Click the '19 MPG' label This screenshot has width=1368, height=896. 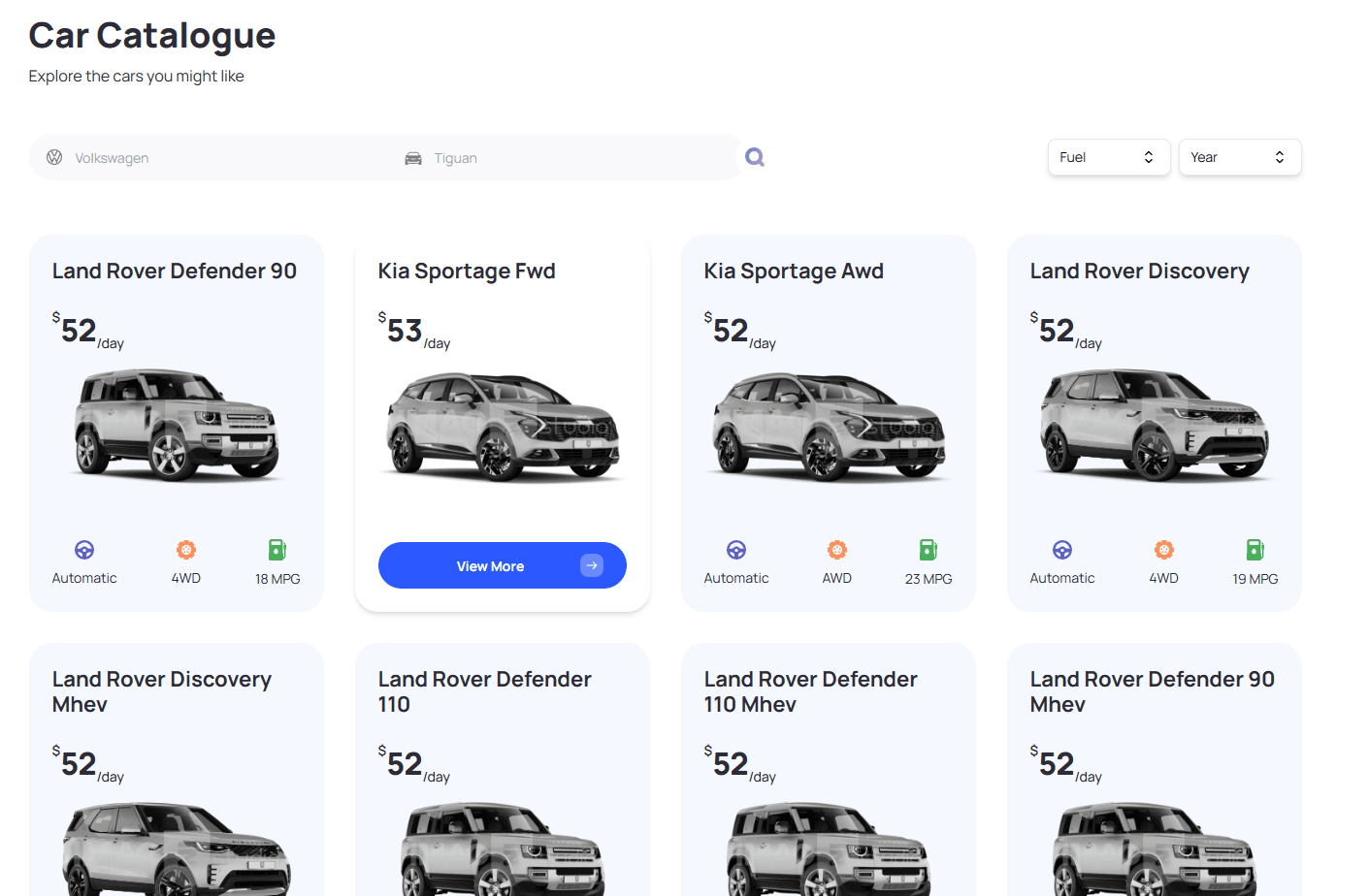click(1255, 579)
